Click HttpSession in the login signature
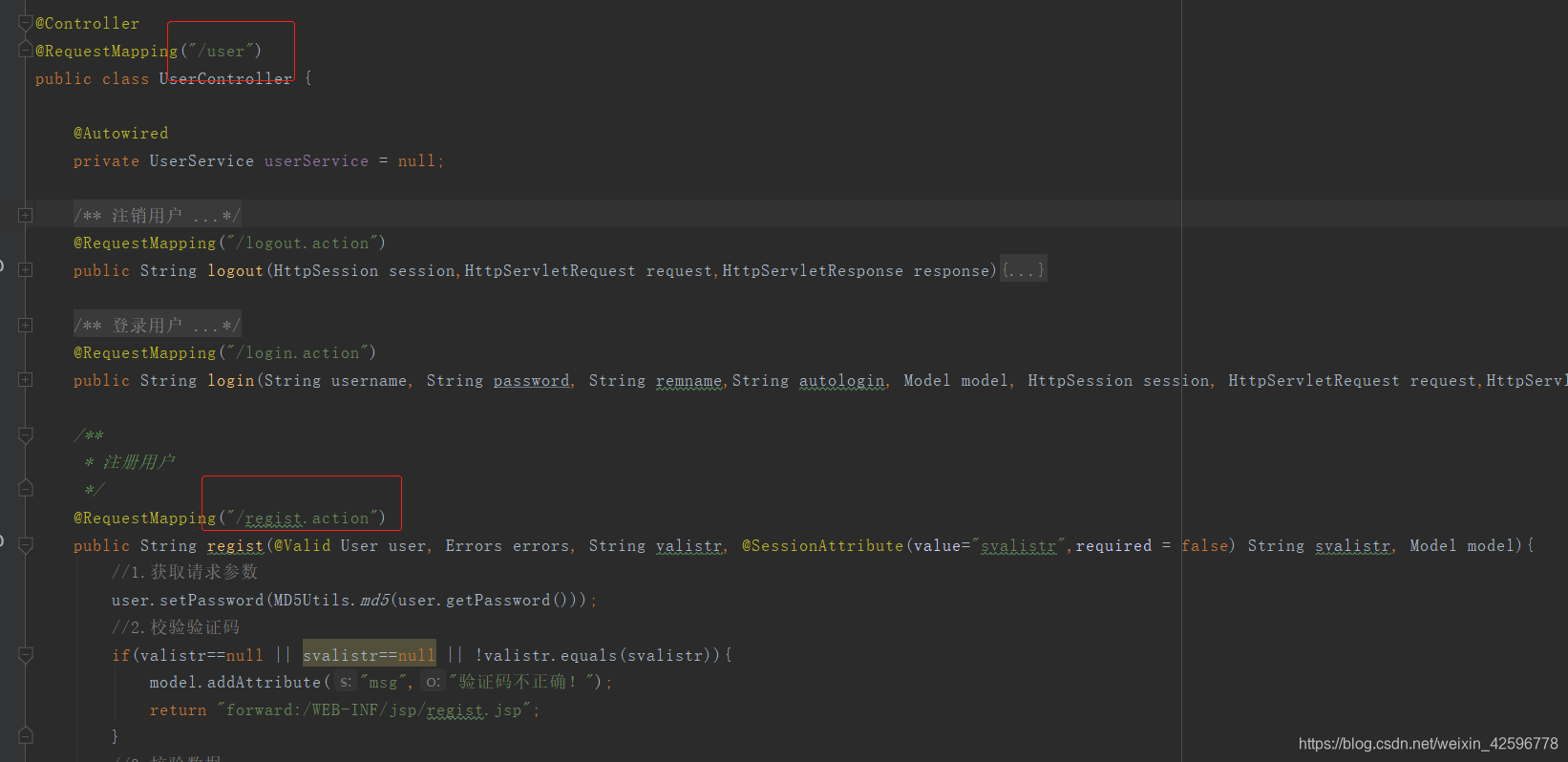 (x=1080, y=380)
